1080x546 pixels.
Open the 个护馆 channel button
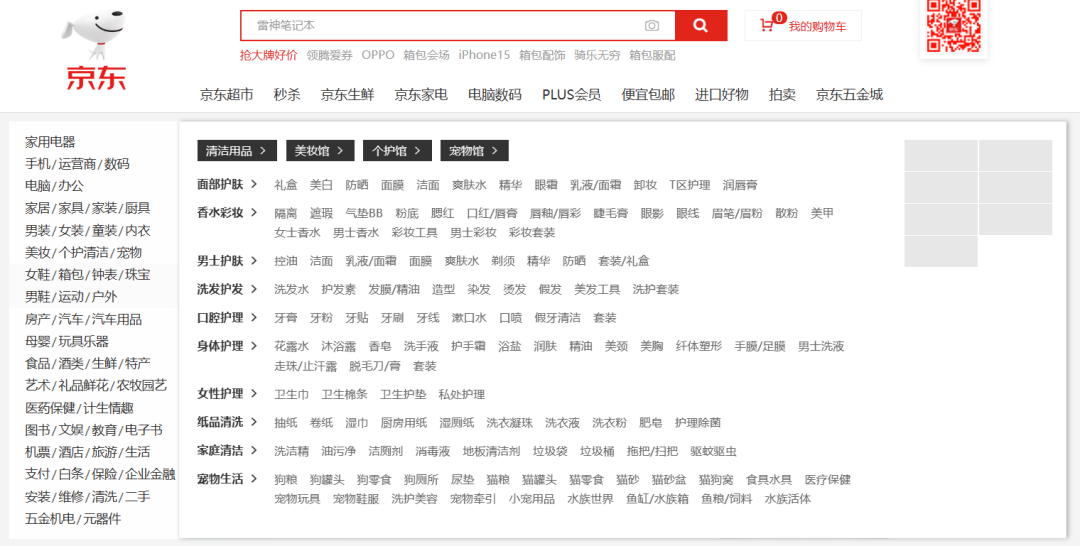click(397, 151)
